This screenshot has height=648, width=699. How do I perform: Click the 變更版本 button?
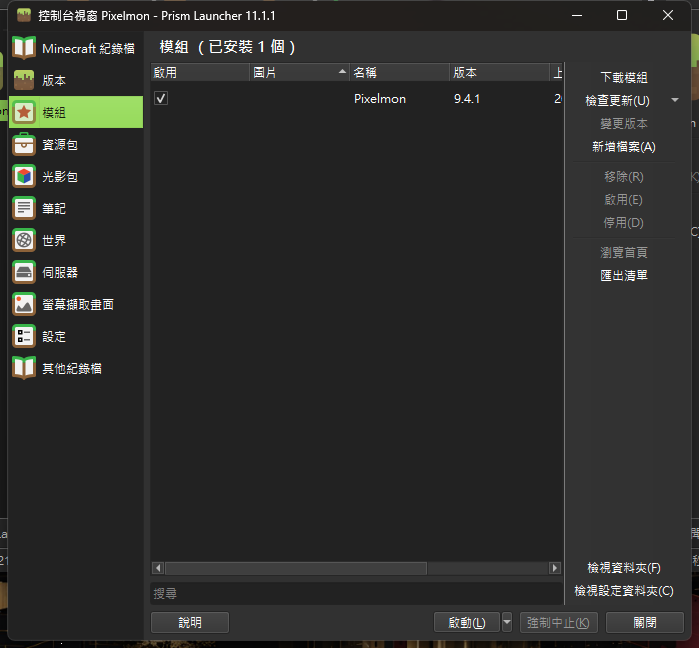tap(624, 123)
